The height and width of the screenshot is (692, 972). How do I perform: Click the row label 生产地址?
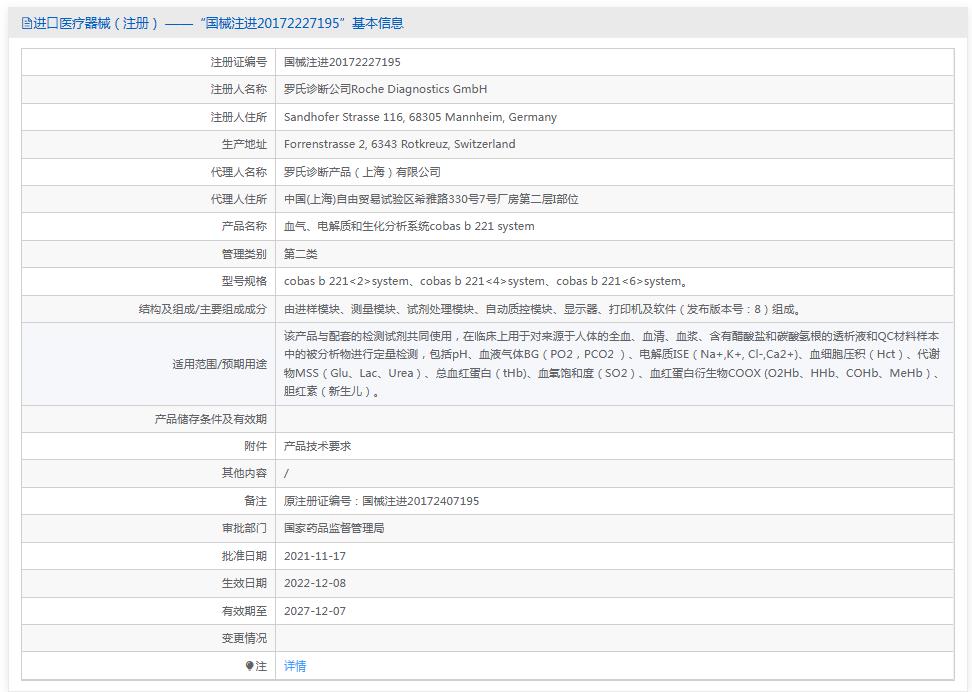(x=244, y=144)
